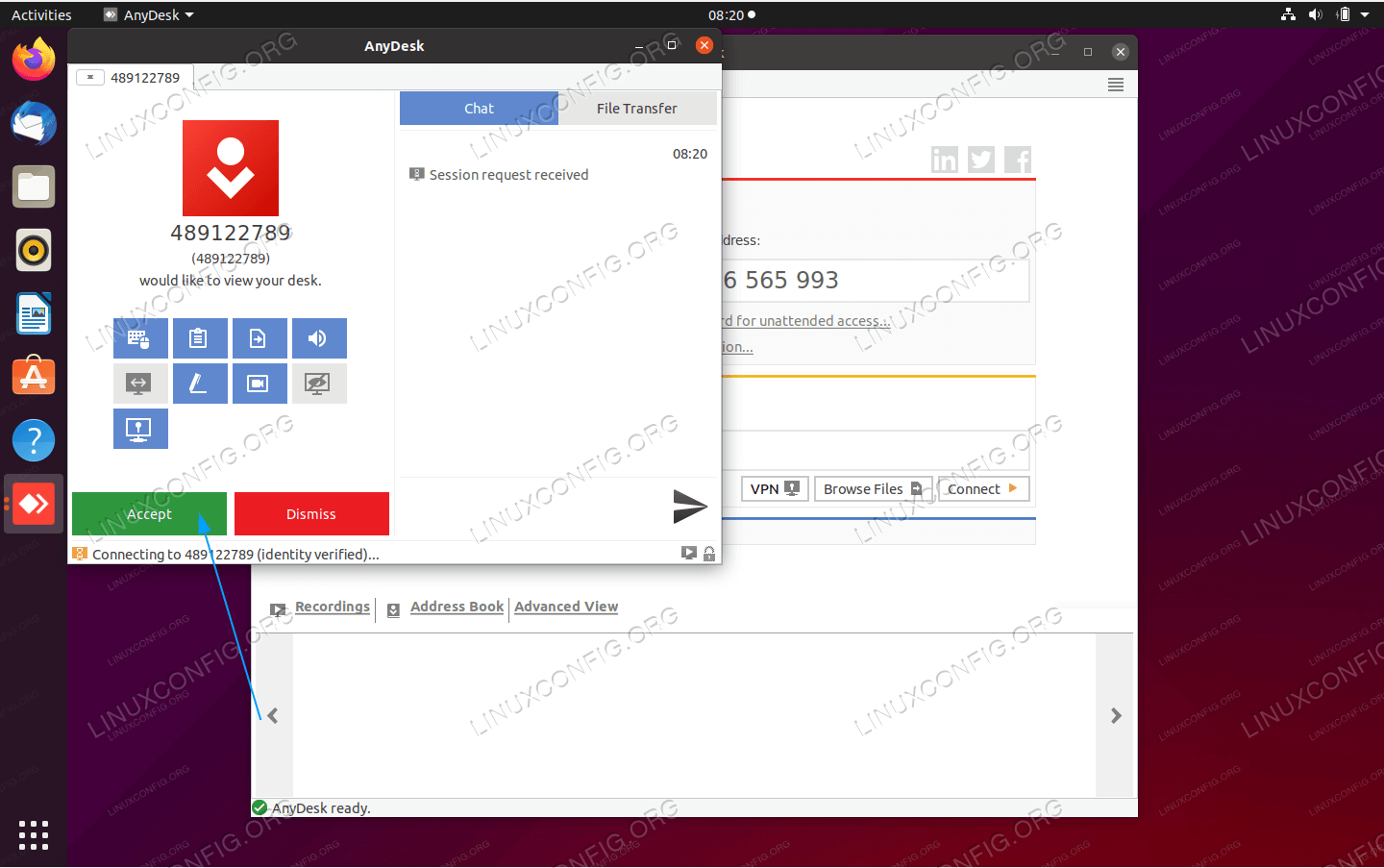Send chat message with arrow icon
The width and height of the screenshot is (1384, 868).
pyautogui.click(x=689, y=506)
